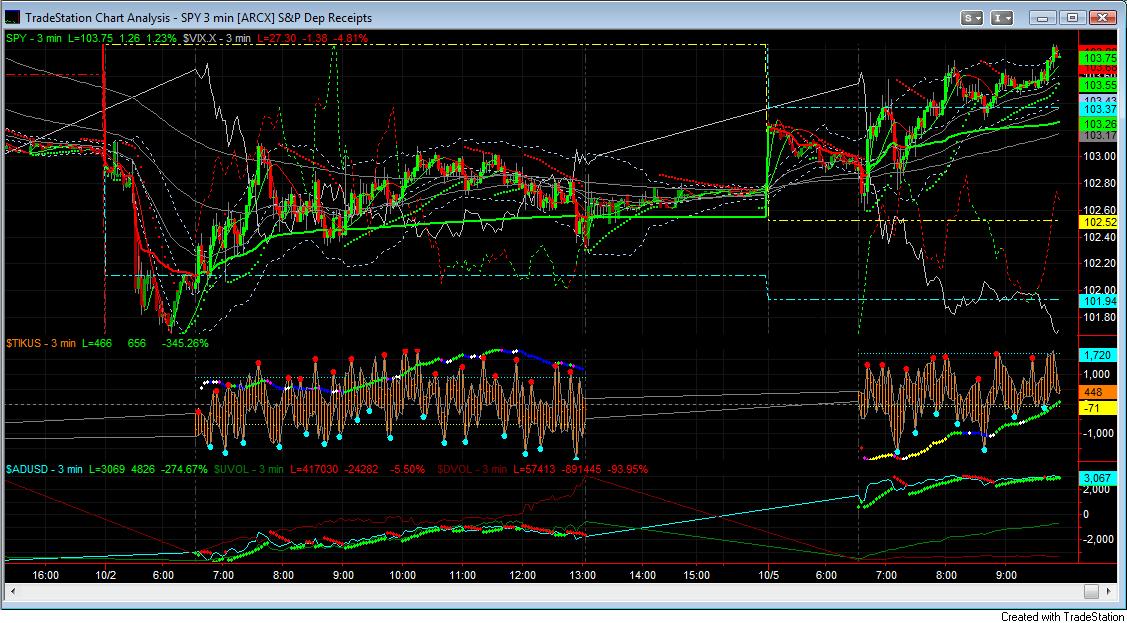The width and height of the screenshot is (1127, 623).
Task: Click the '$VIX.X - 3 min' status label
Action: tap(215, 39)
